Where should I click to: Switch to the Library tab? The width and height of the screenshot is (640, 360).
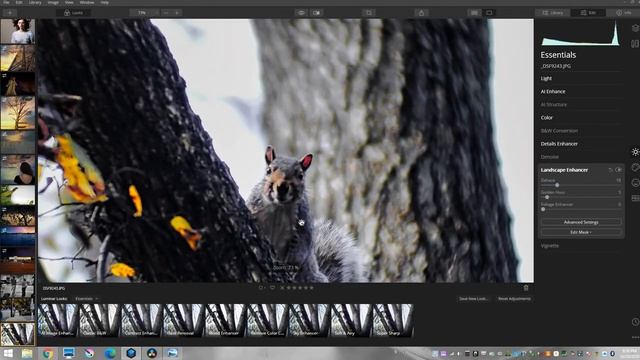click(553, 13)
